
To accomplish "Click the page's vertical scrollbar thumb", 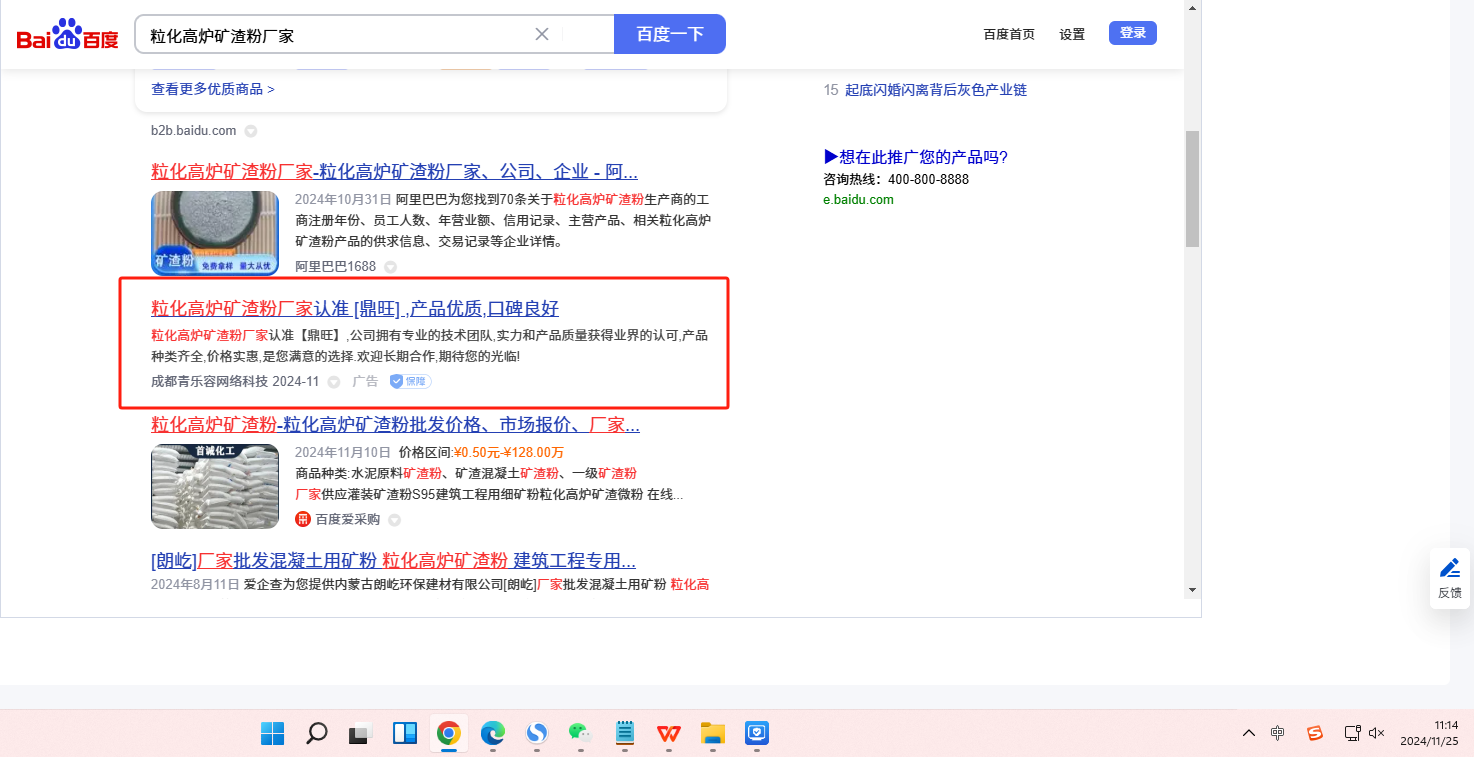I will (x=1192, y=188).
